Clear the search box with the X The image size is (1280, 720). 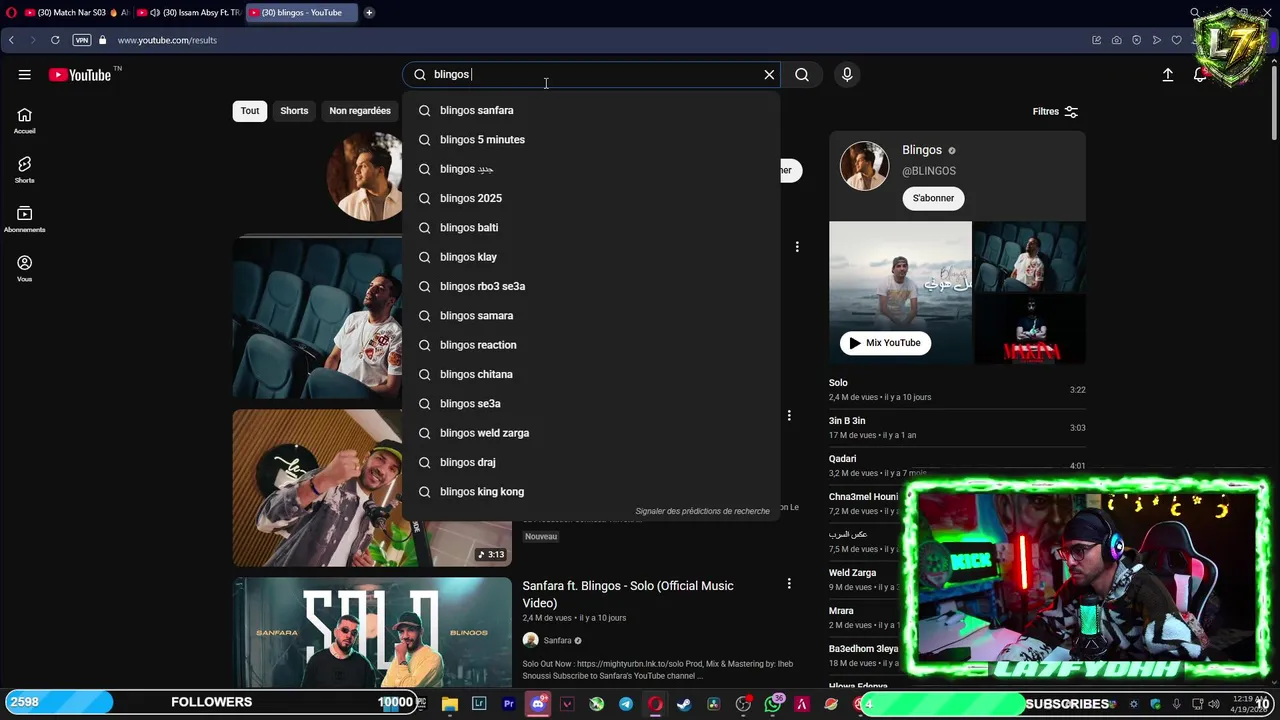click(769, 75)
